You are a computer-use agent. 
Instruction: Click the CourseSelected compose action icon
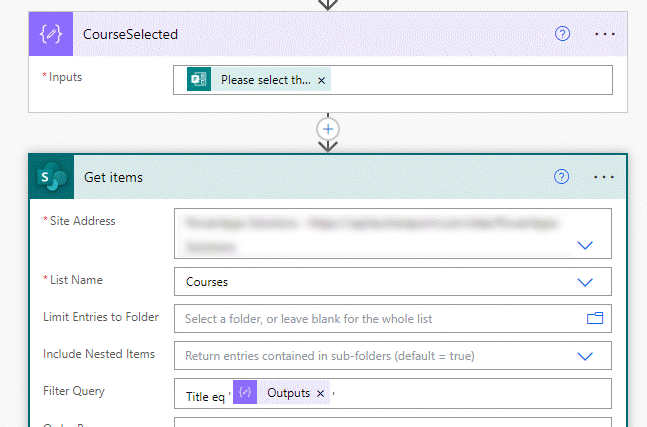[51, 34]
